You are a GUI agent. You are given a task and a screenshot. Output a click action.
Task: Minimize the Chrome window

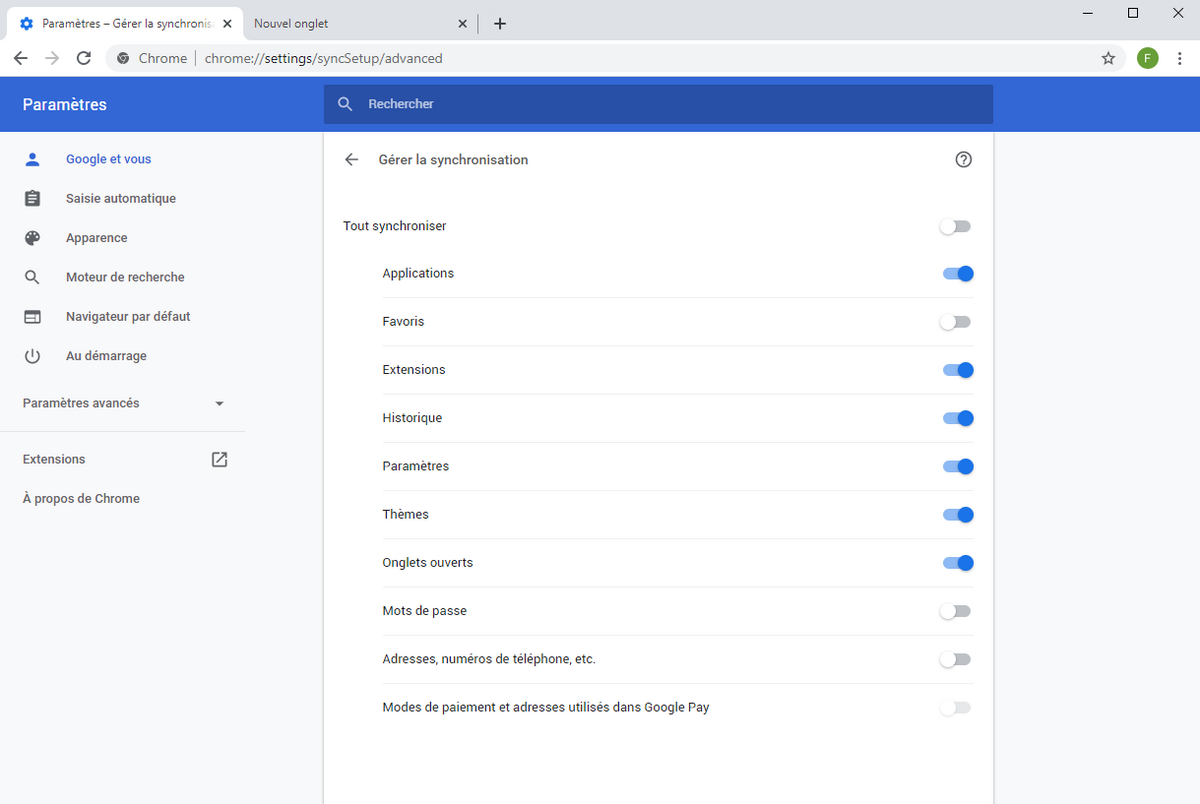pos(1087,13)
